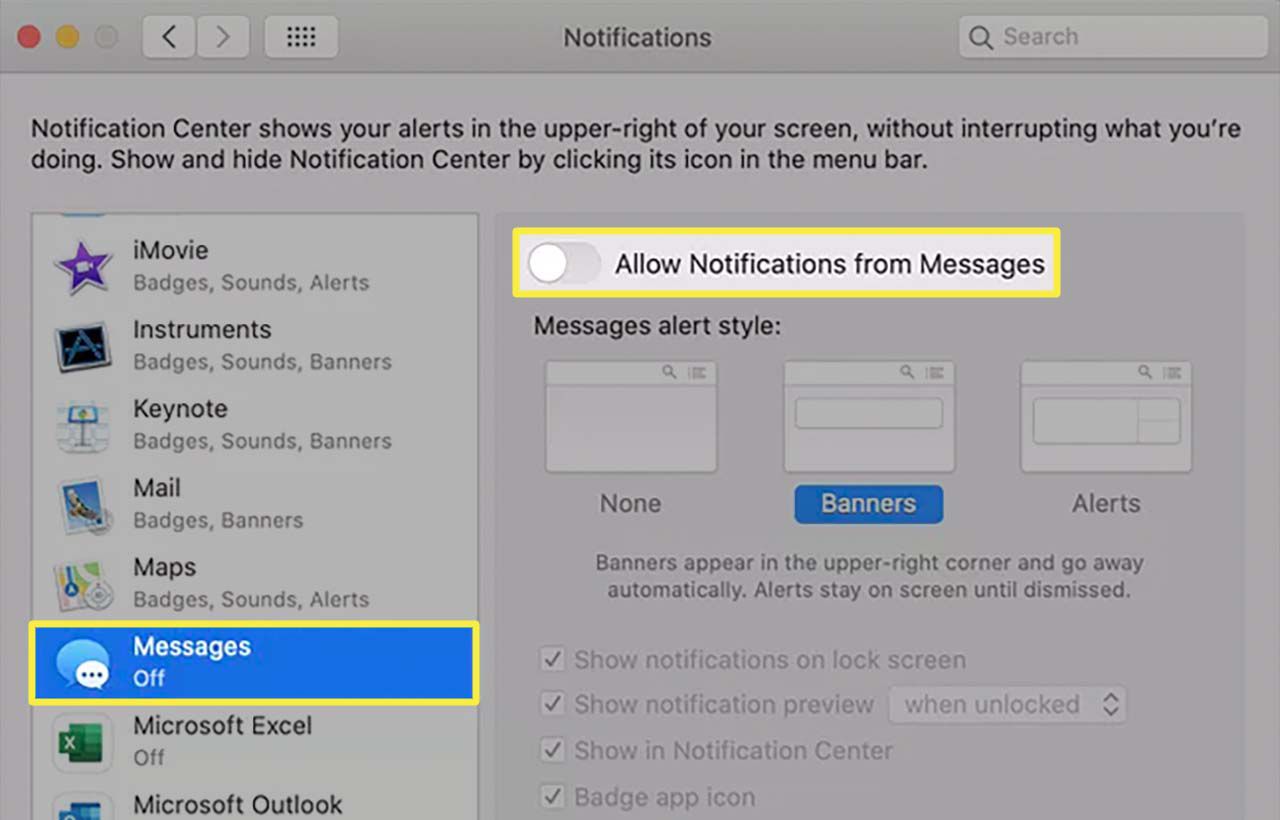Open the 'when unlocked' preview dropdown
The width and height of the screenshot is (1280, 820).
(1008, 705)
